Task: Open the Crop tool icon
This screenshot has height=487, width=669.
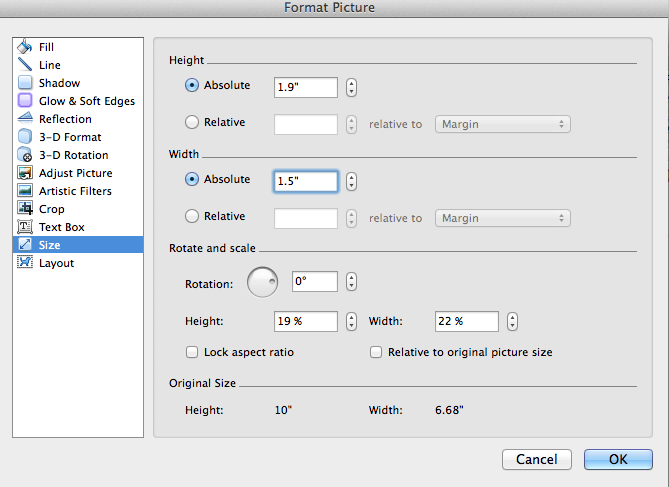Action: 25,208
